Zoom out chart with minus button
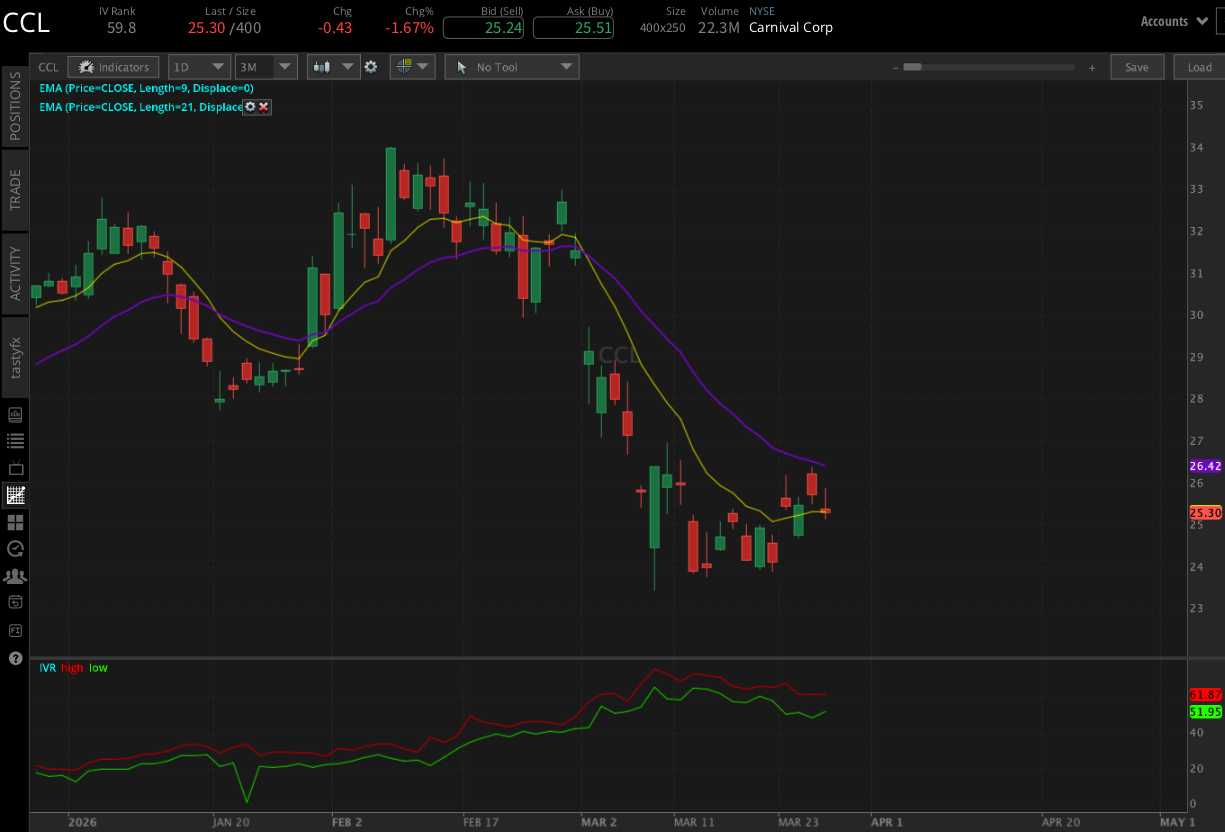The height and width of the screenshot is (832, 1225). 895,67
